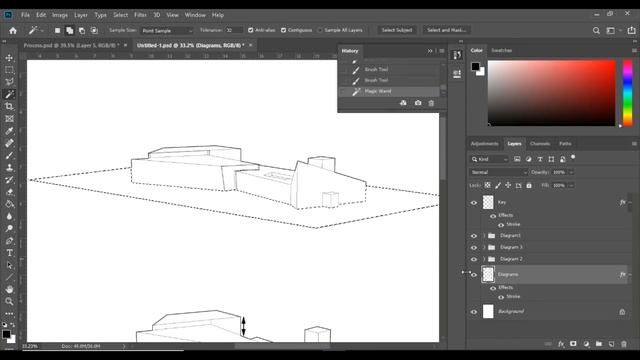Viewport: 640px width, 360px height.
Task: Expand the Diagram1 group
Action: (x=484, y=236)
